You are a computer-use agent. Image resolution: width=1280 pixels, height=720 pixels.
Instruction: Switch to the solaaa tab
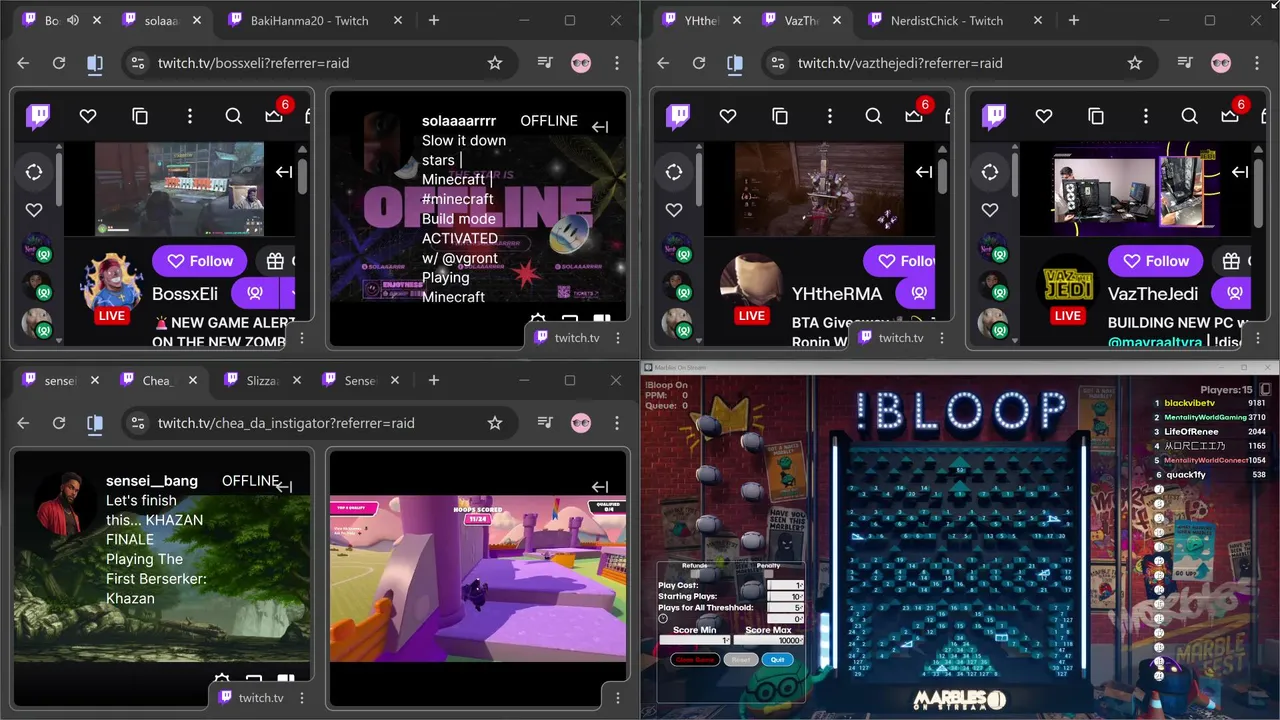pos(160,20)
